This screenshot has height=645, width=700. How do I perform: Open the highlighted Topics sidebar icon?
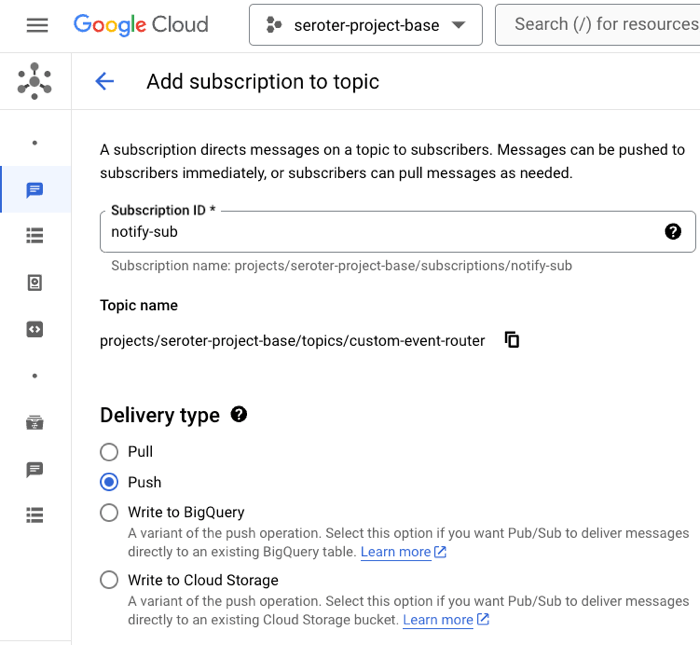coord(35,190)
